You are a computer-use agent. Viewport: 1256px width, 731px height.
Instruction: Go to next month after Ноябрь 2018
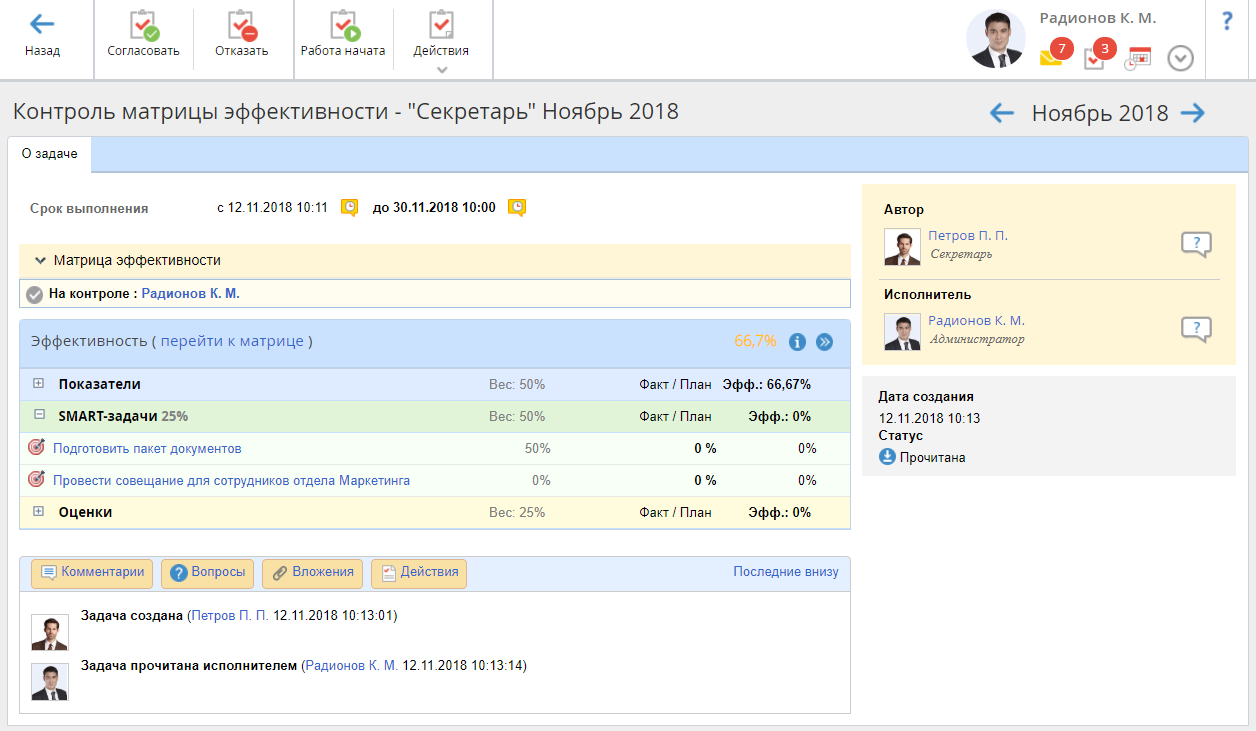click(x=1192, y=113)
